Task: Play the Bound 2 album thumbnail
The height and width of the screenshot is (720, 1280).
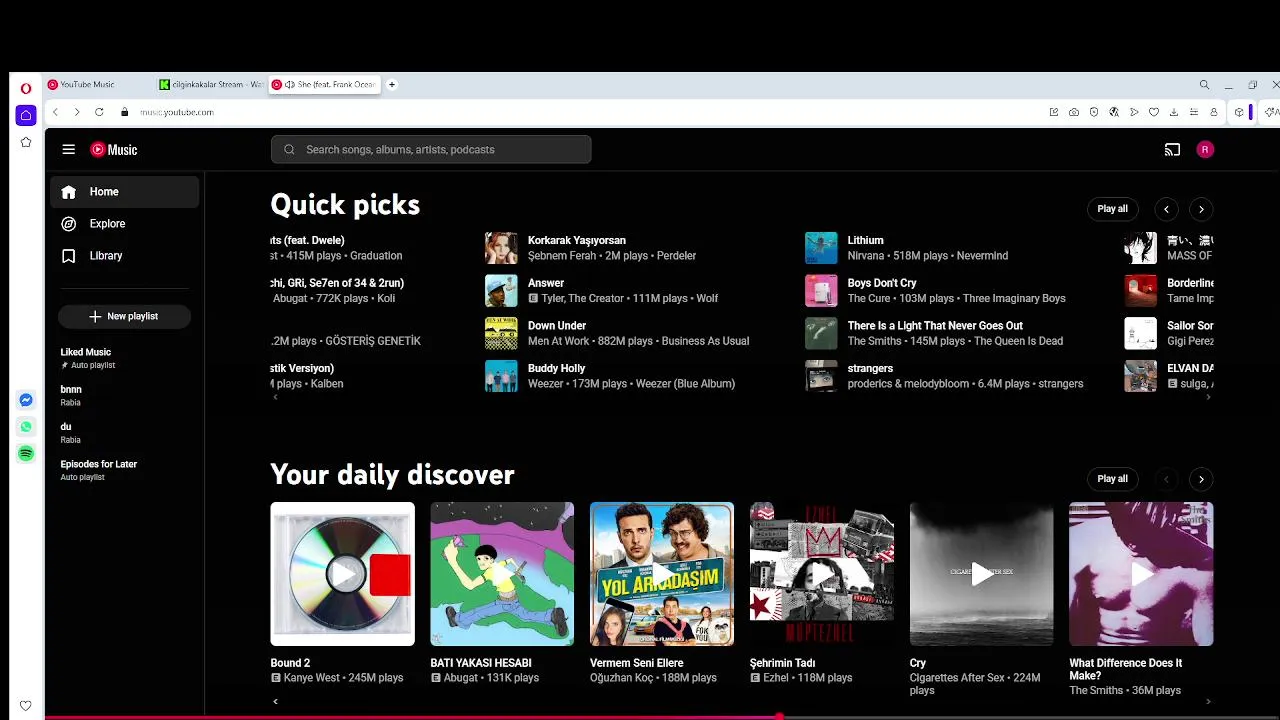Action: [x=342, y=574]
